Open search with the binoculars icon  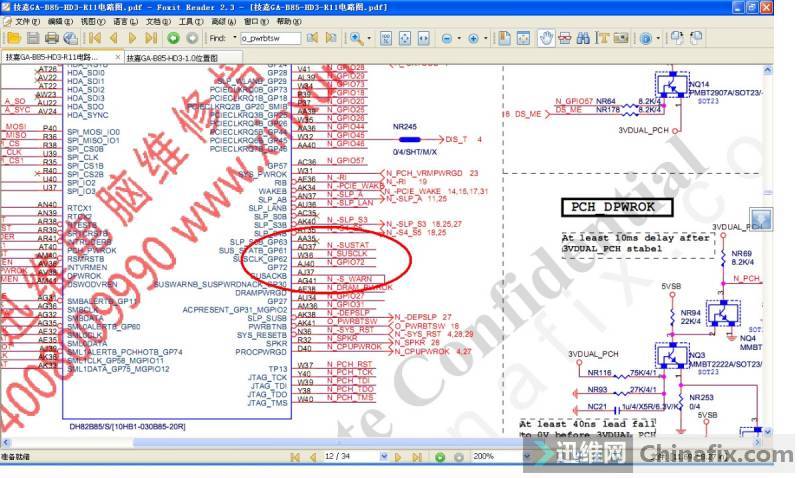(583, 38)
